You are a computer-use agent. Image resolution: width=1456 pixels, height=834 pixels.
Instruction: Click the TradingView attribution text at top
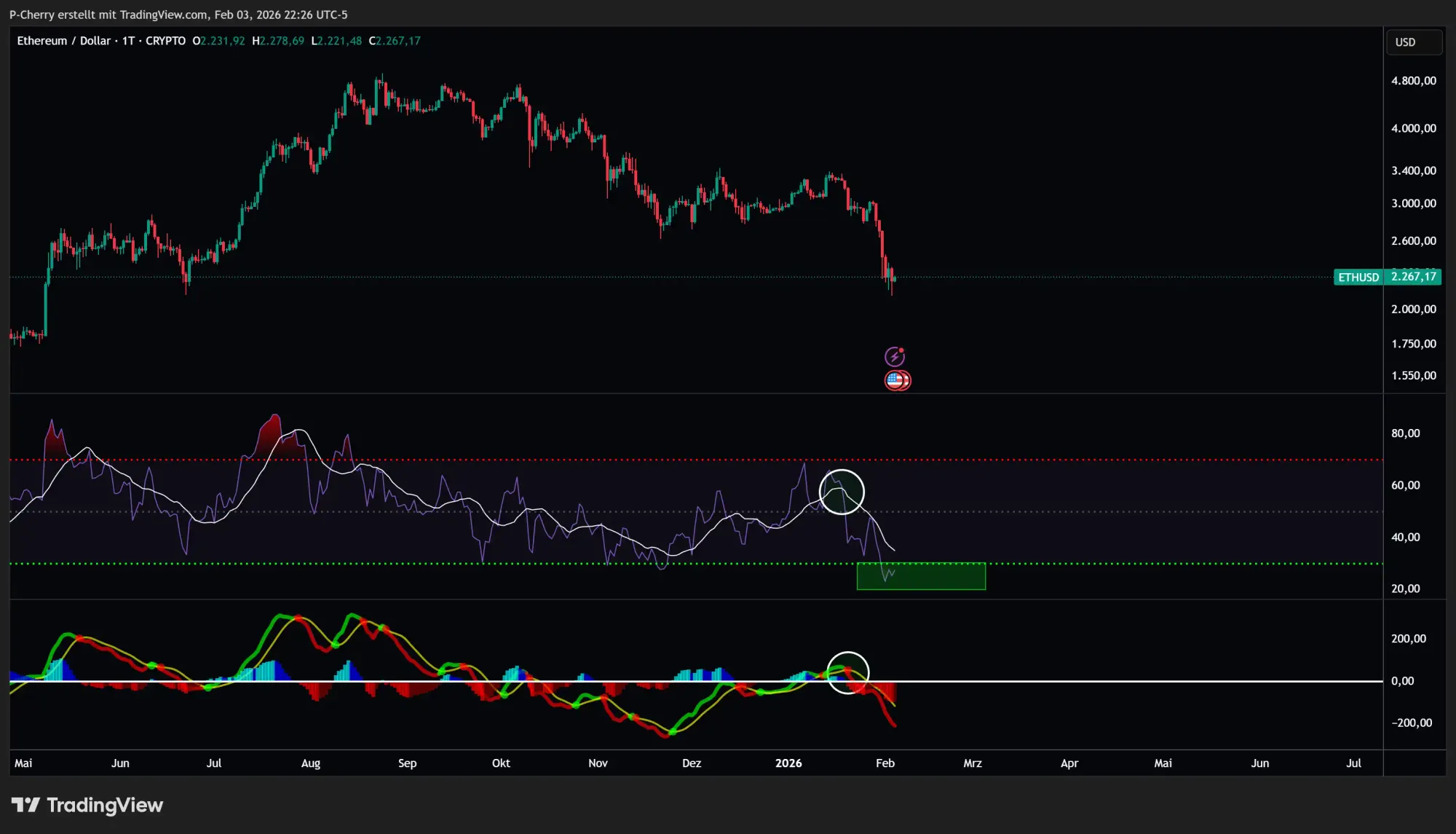tap(178, 14)
